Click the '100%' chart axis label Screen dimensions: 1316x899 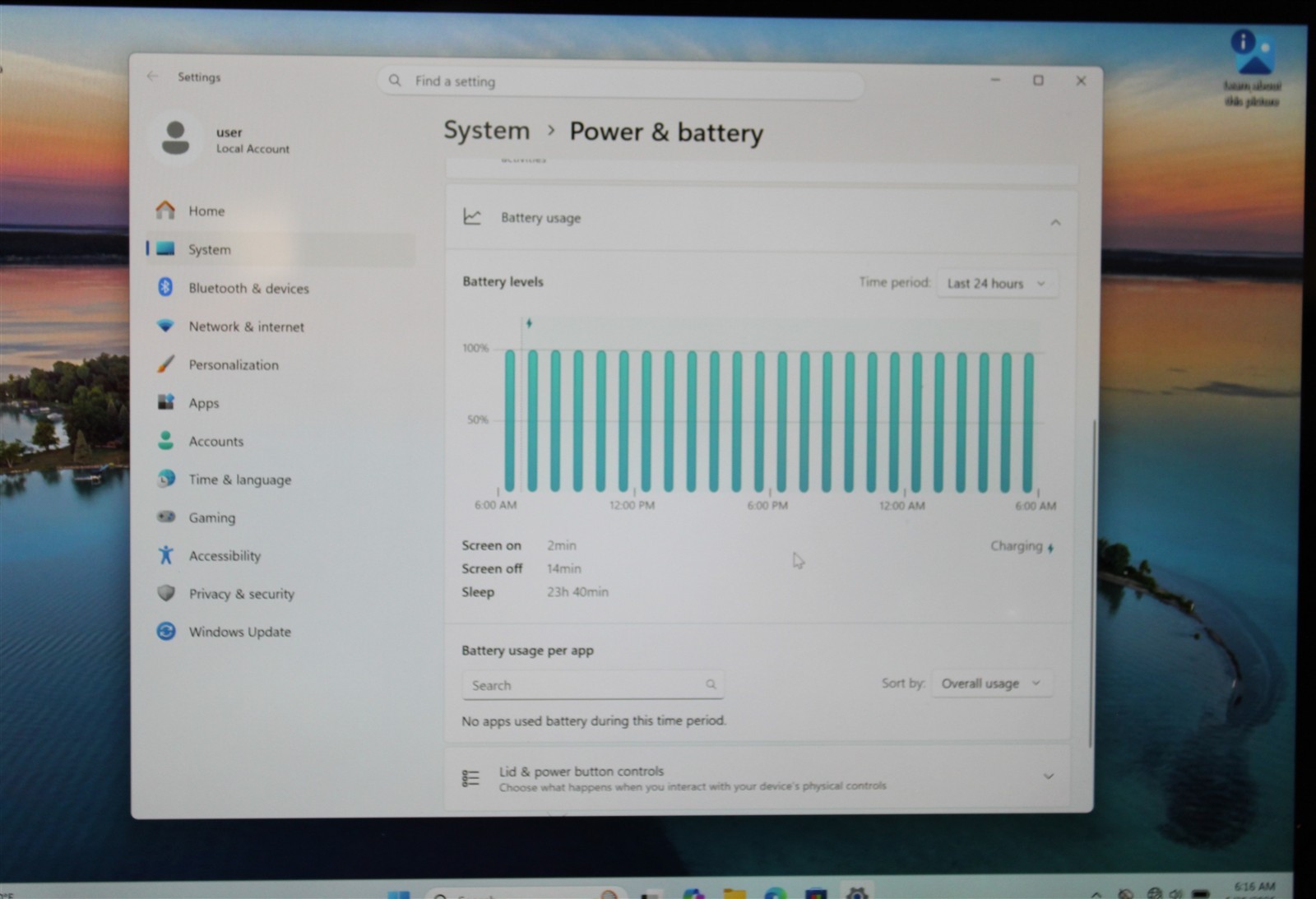pyautogui.click(x=475, y=348)
